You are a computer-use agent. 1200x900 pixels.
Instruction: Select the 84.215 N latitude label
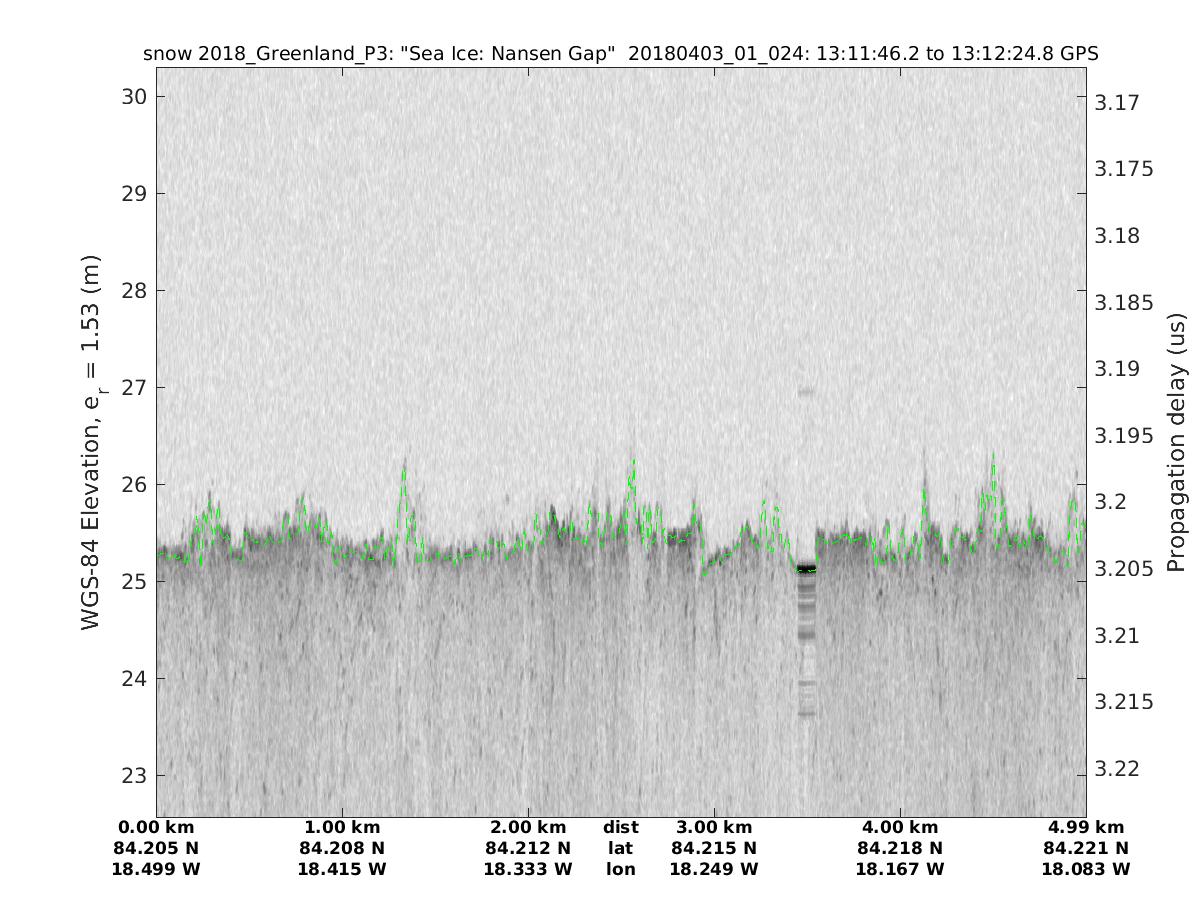714,848
